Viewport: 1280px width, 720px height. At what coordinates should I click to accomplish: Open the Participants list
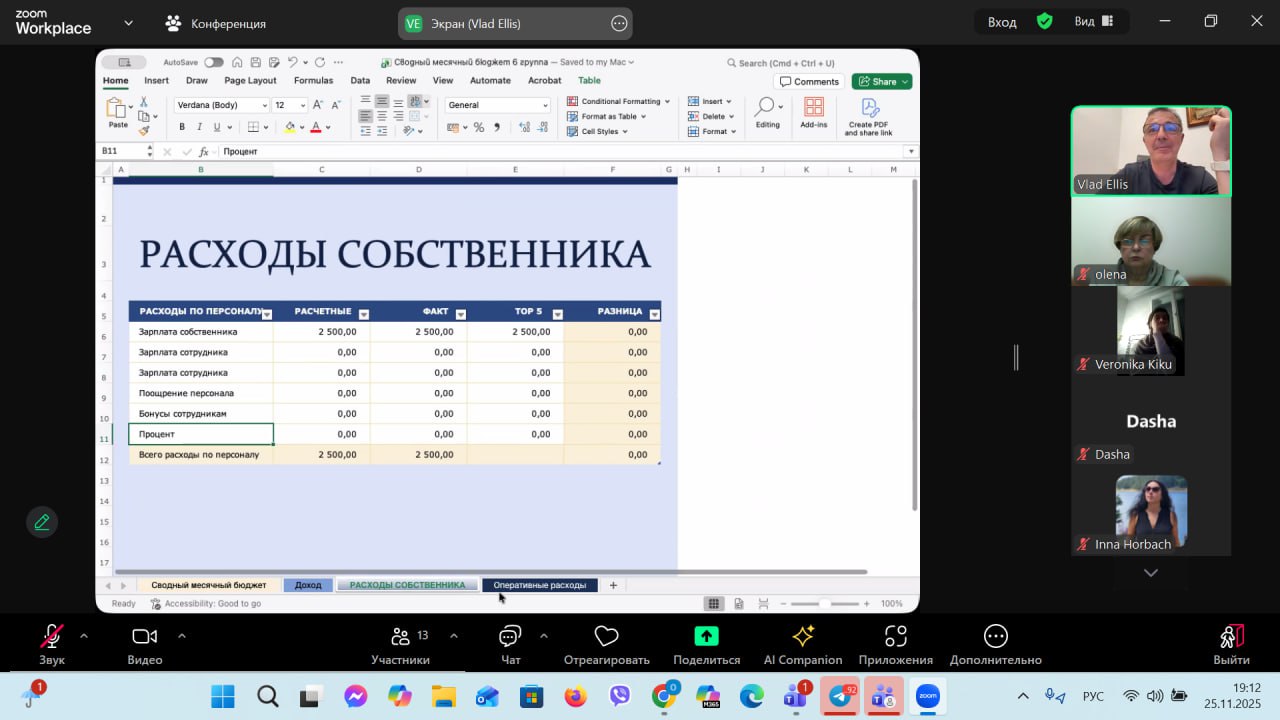pos(400,637)
